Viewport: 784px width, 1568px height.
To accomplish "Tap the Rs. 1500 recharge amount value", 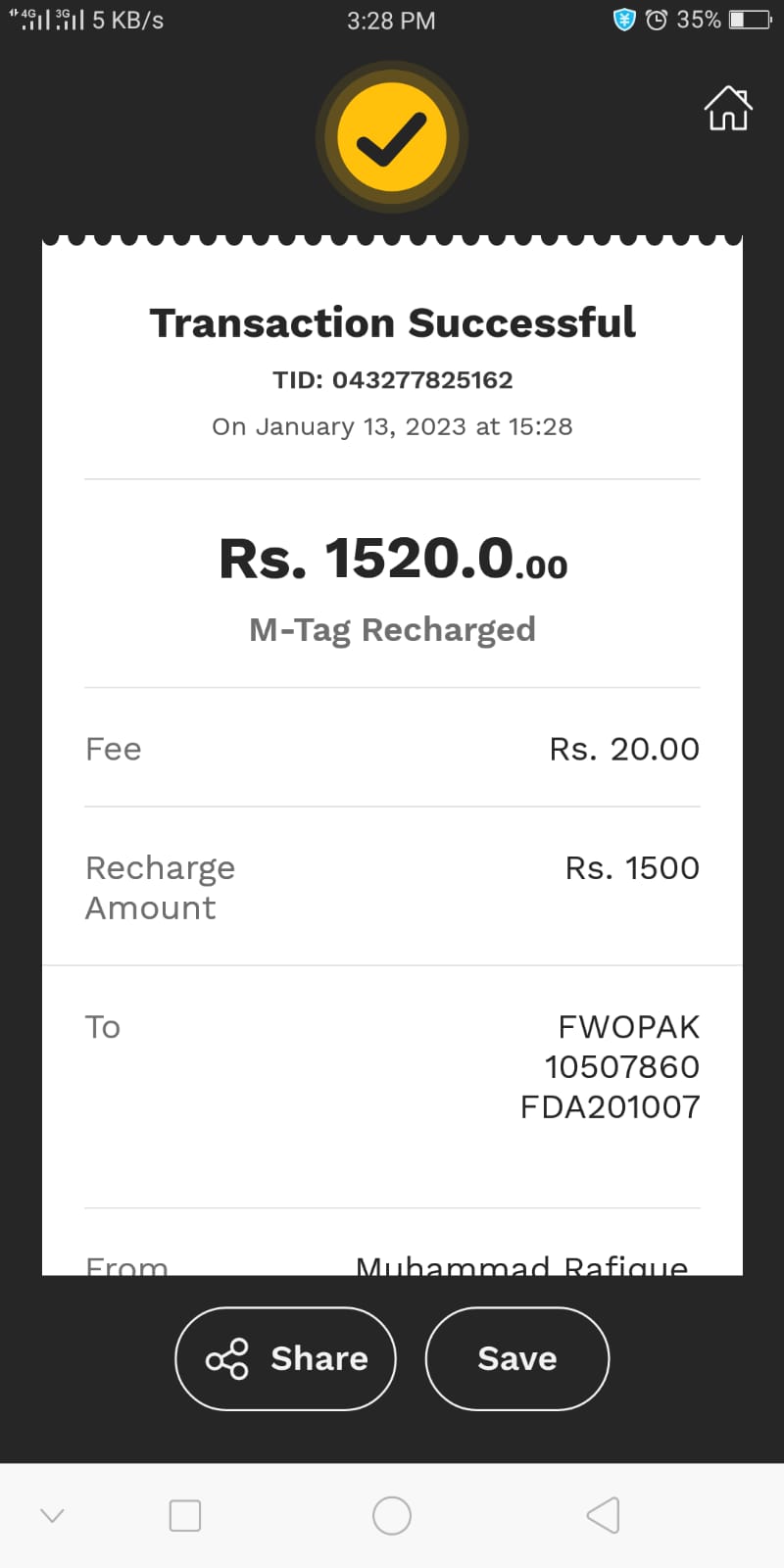I will click(x=632, y=868).
